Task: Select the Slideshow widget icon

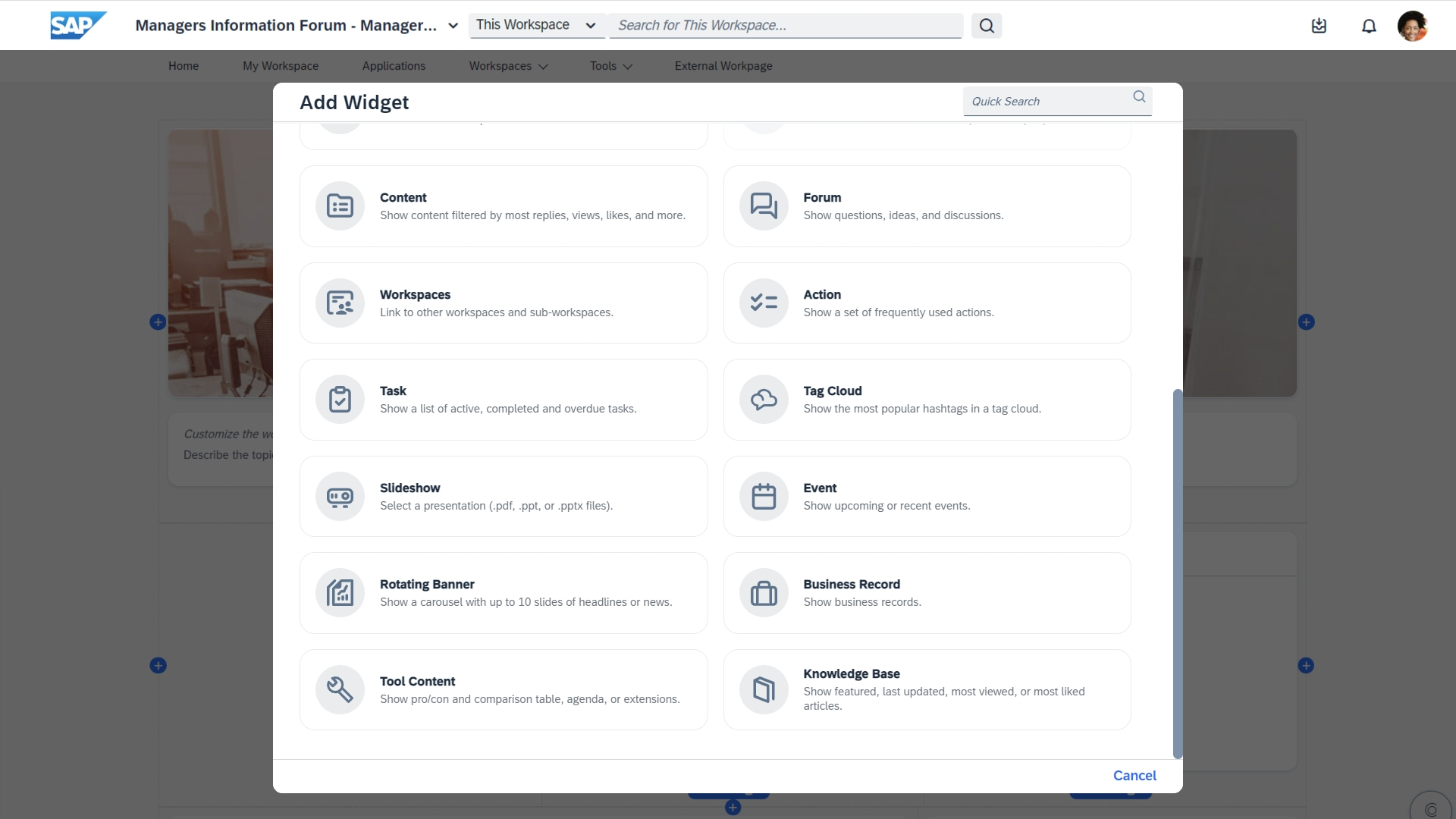Action: click(x=340, y=497)
